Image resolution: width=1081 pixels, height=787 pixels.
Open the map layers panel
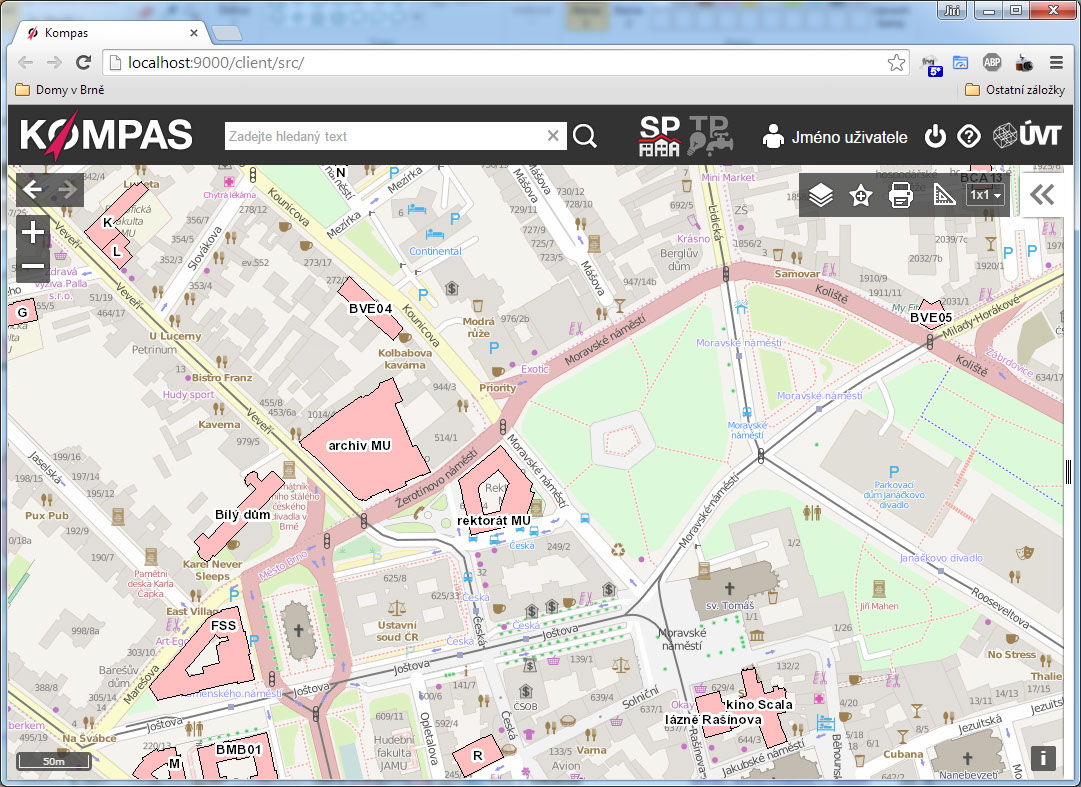tap(821, 195)
